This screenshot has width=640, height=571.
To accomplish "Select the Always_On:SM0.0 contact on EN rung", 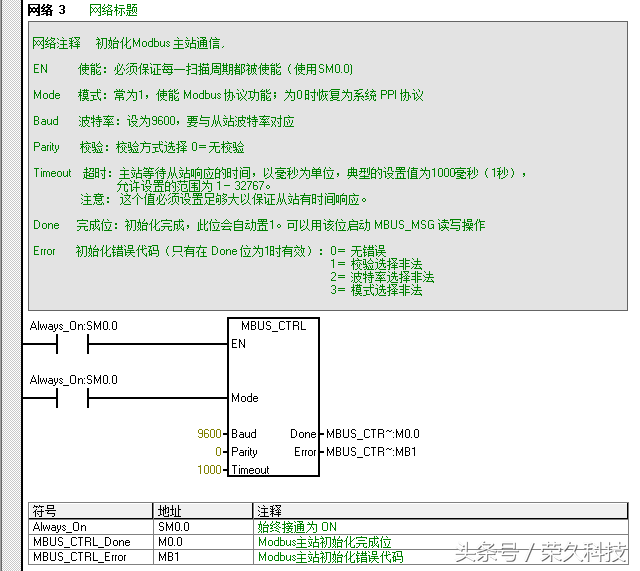I will pyautogui.click(x=73, y=344).
